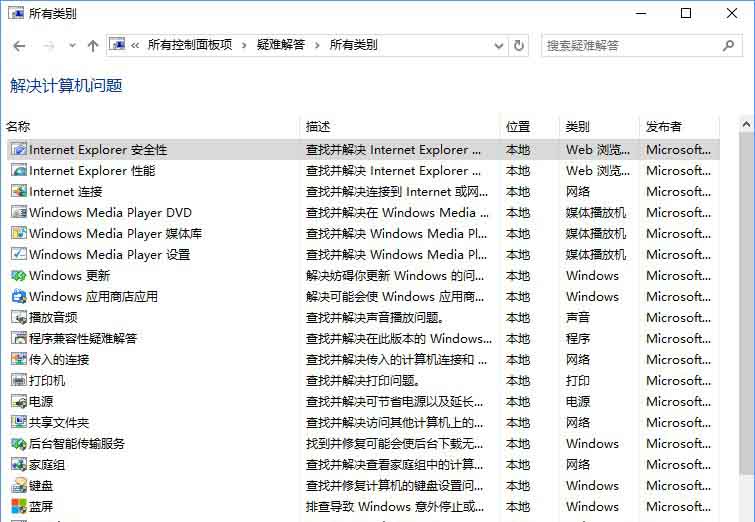Click the Windows 更新 troubleshooter icon

pos(18,276)
